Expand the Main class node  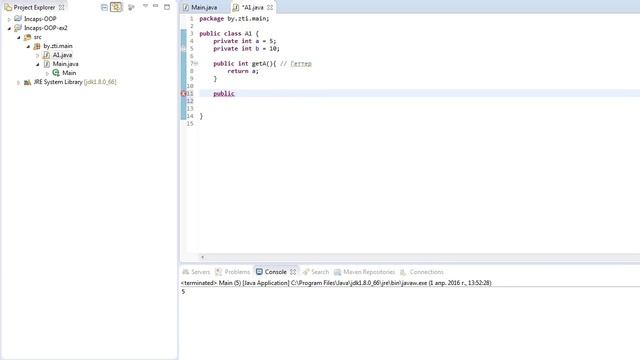[47, 73]
